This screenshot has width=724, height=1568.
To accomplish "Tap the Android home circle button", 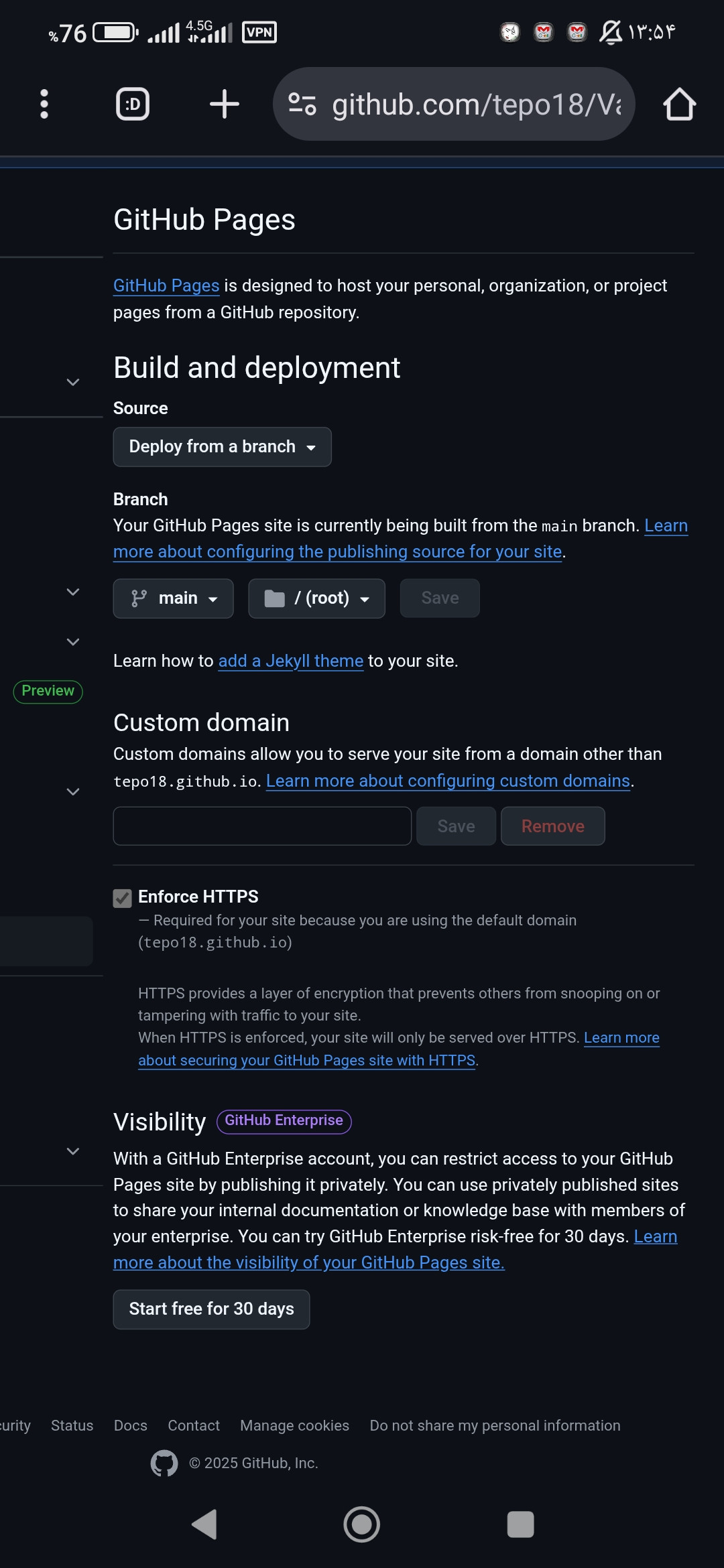I will [362, 1524].
